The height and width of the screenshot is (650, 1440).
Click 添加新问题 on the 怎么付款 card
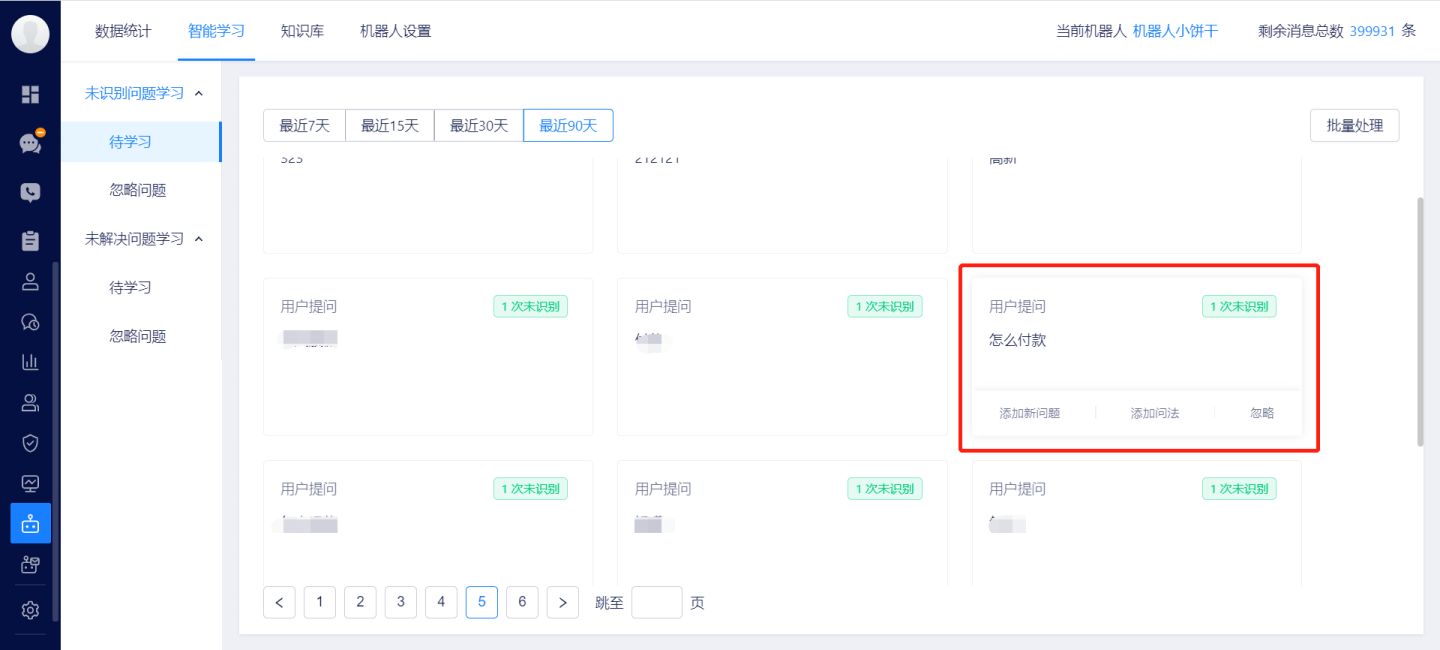1030,413
